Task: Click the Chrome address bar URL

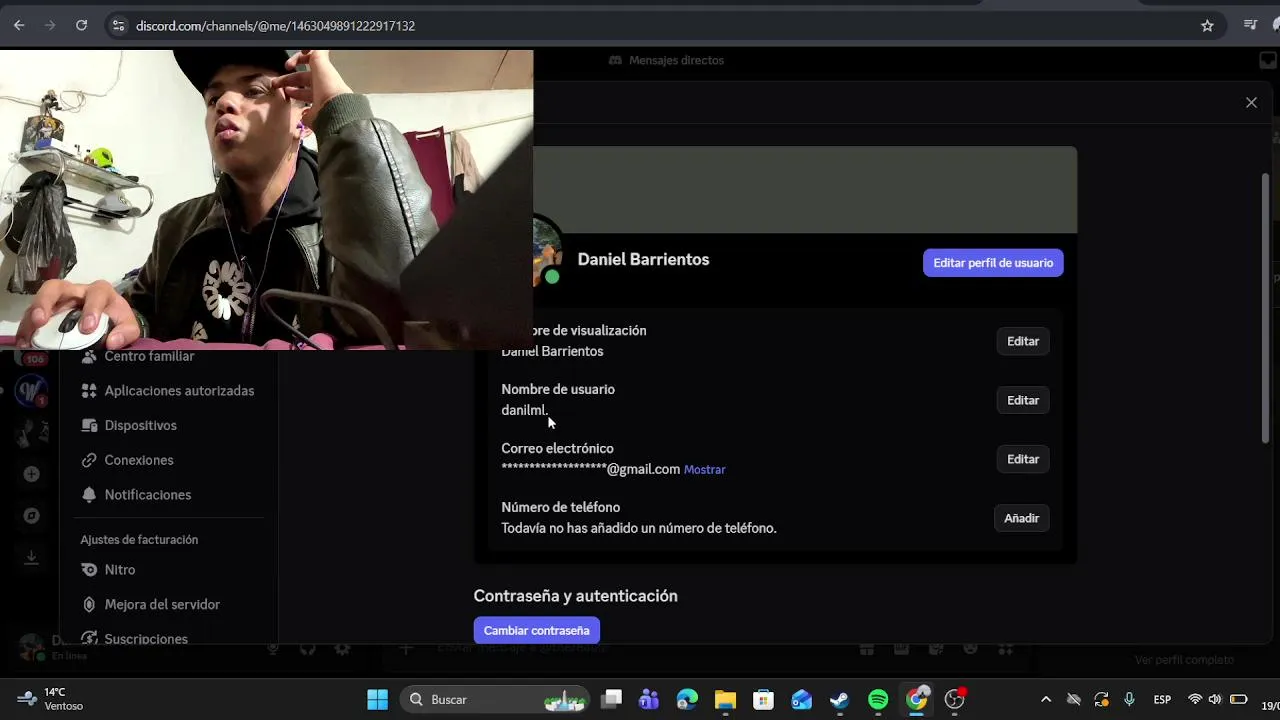Action: click(275, 26)
